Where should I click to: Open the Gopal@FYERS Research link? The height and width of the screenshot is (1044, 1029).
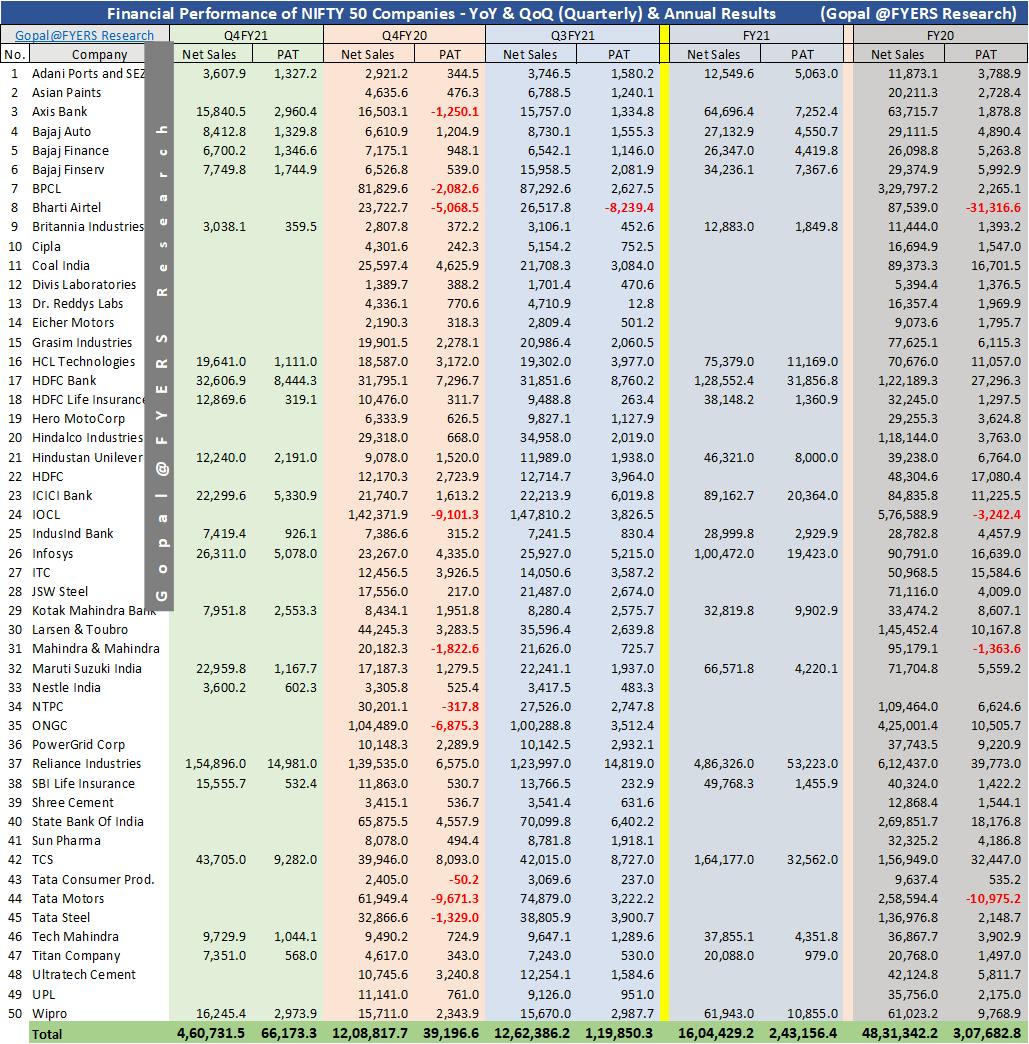tap(85, 35)
